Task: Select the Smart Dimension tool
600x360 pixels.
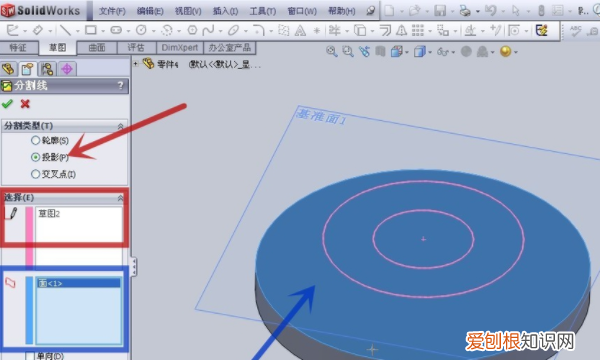Action: tap(38, 30)
